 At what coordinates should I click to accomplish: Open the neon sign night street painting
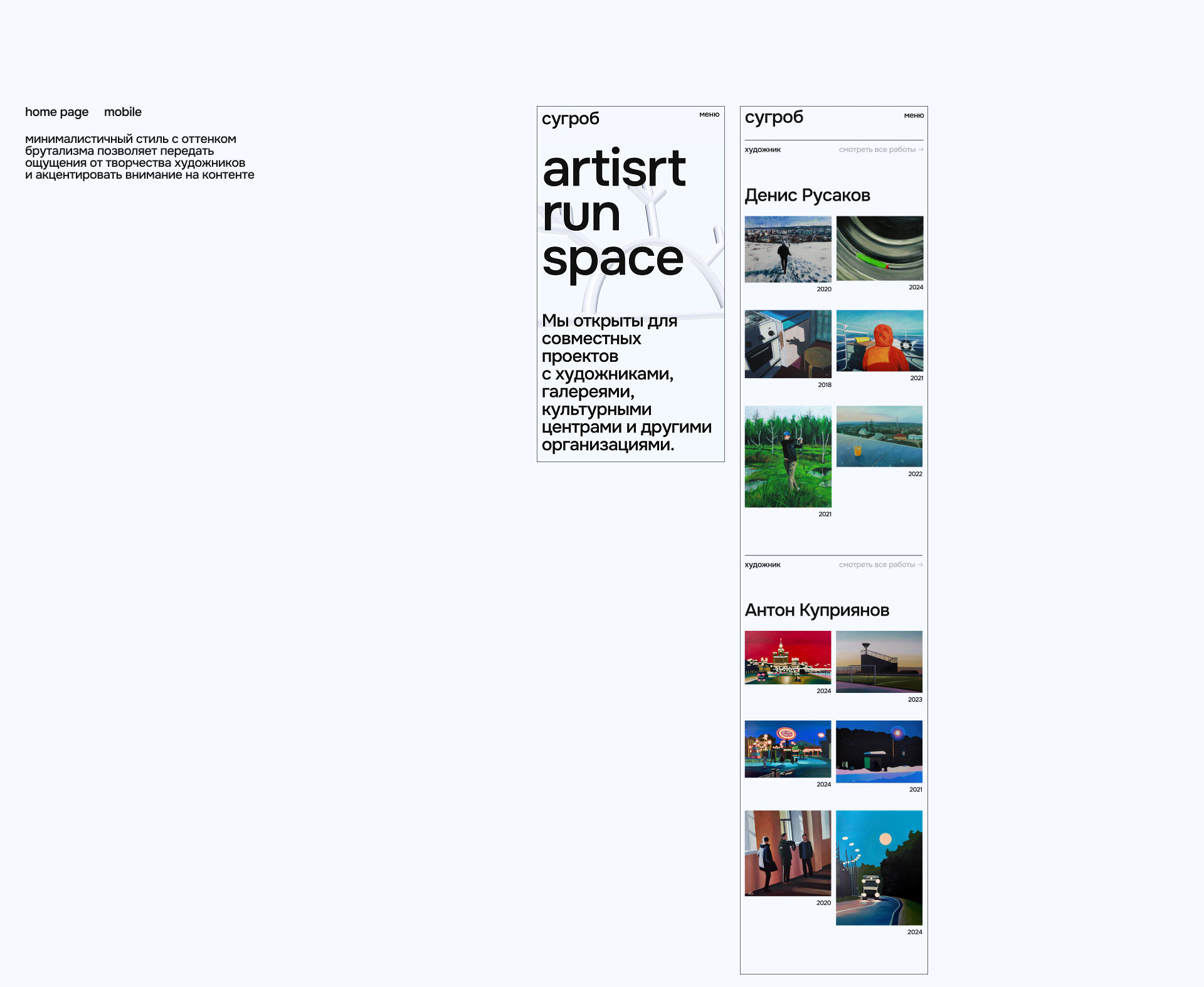[x=788, y=749]
